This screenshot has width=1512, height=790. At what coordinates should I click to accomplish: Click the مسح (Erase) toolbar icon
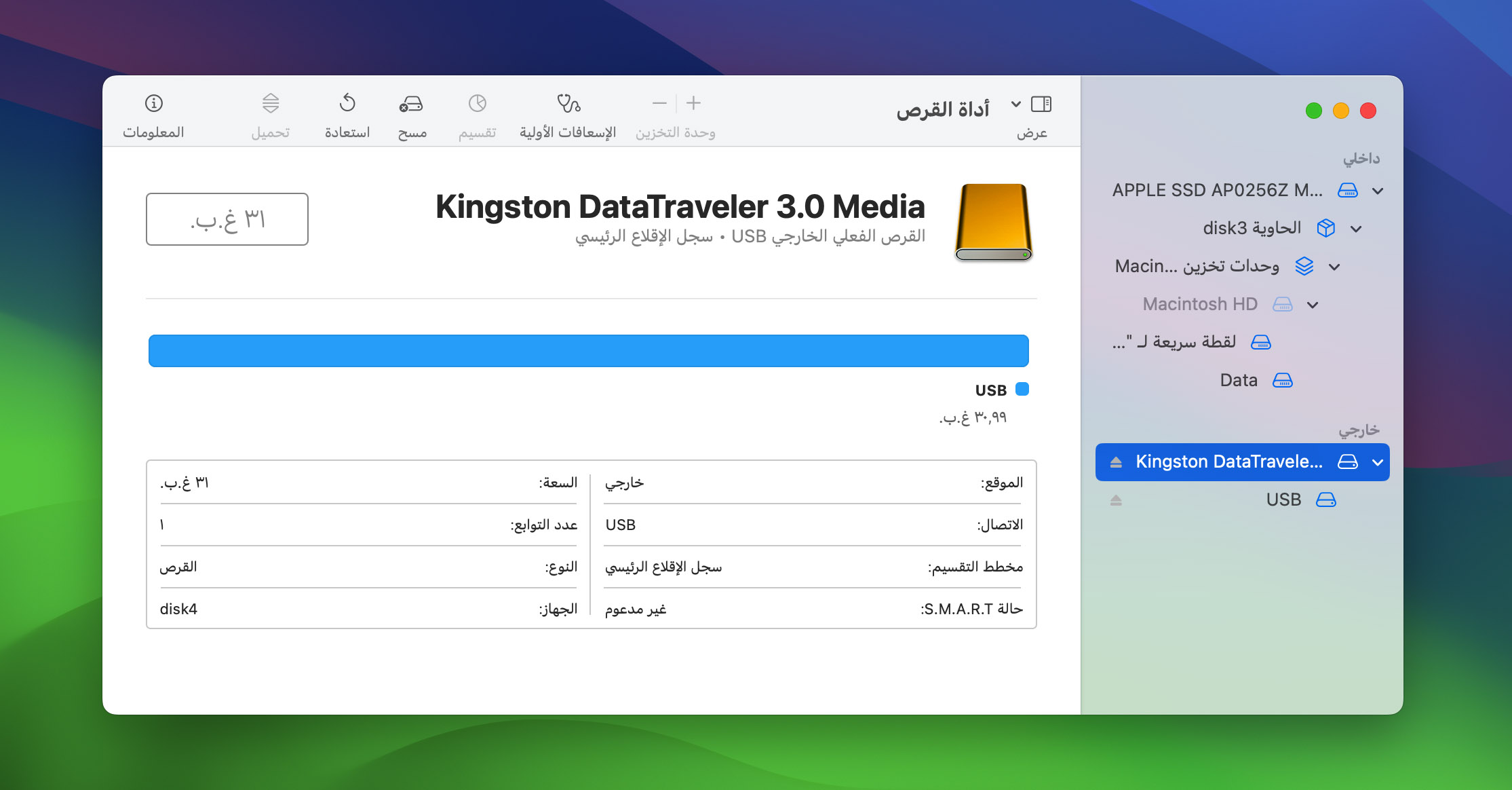pos(411,104)
